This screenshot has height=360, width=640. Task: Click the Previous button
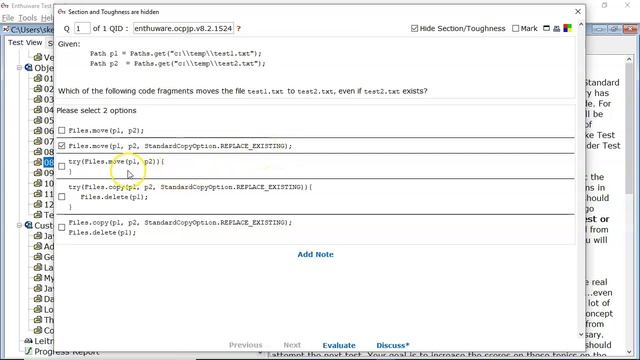245,345
